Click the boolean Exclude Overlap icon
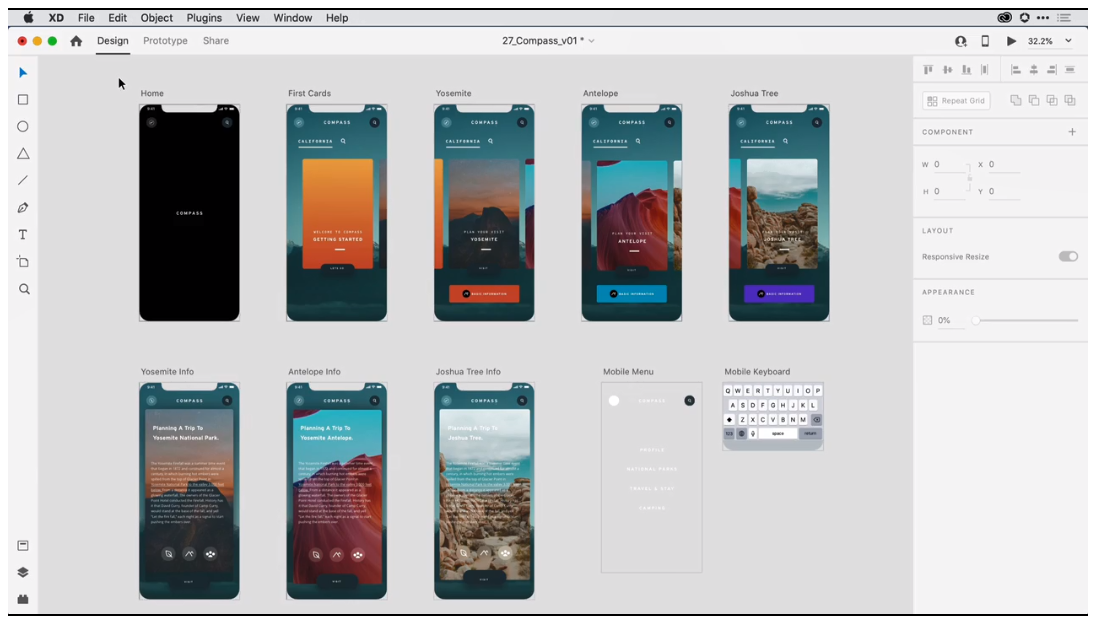 click(x=1070, y=100)
